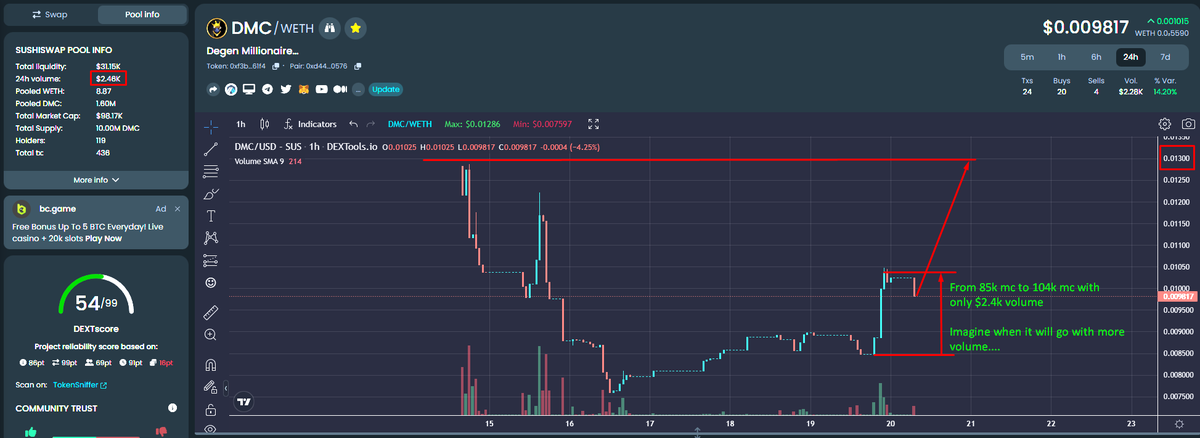Select the brush drawing tool
The image size is (1200, 438).
pyautogui.click(x=211, y=193)
